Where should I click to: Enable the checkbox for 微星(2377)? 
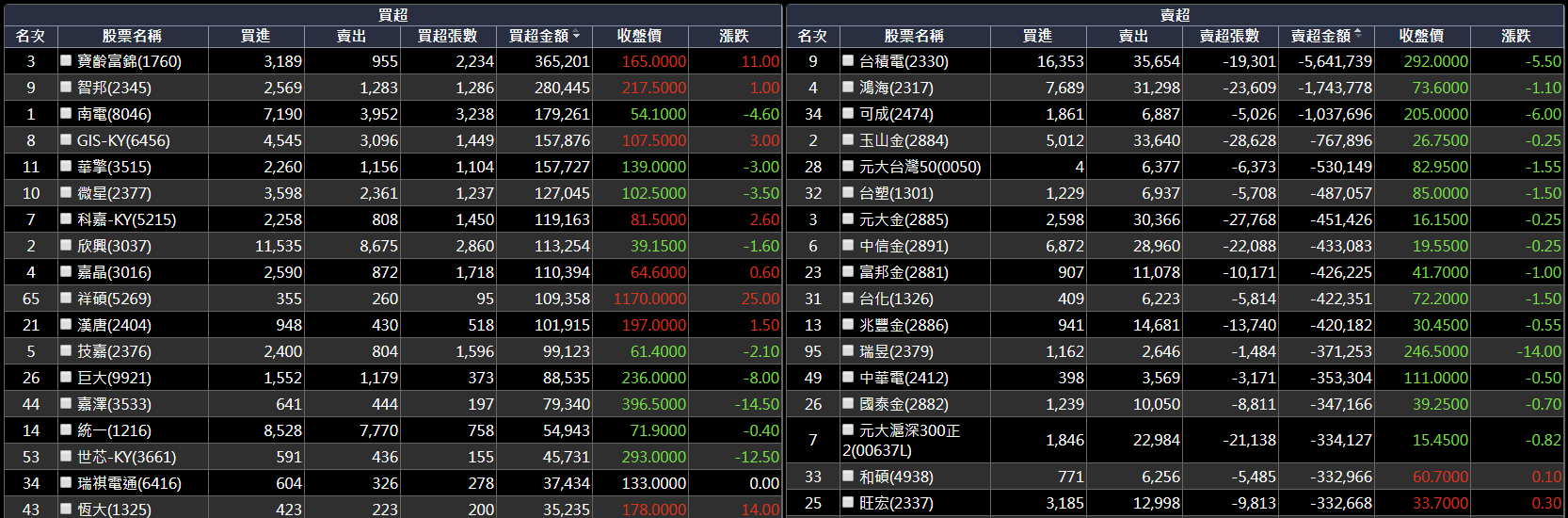[x=66, y=192]
